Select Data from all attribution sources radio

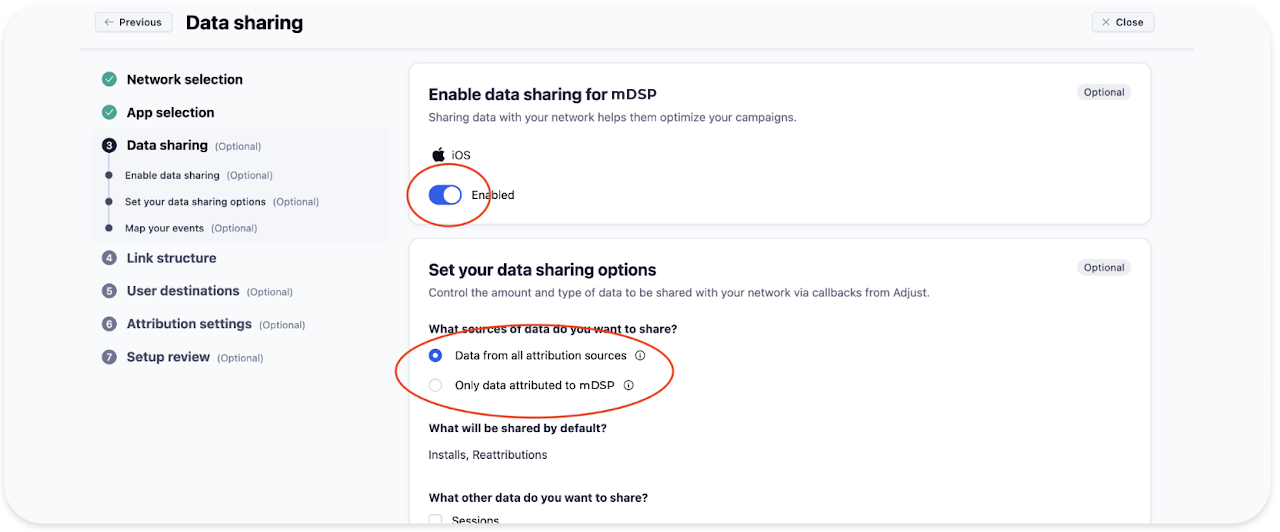point(435,356)
